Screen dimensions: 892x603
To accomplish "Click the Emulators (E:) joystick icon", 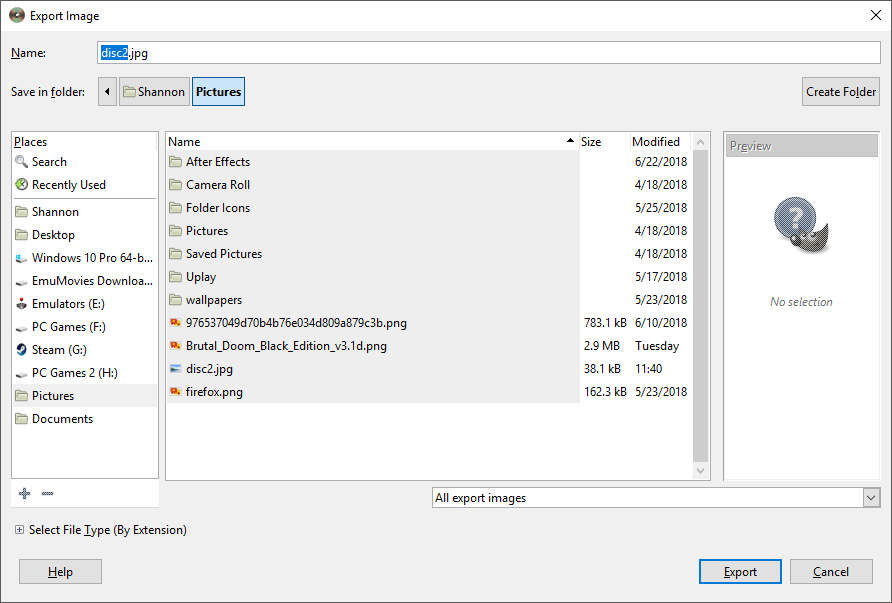I will point(22,304).
